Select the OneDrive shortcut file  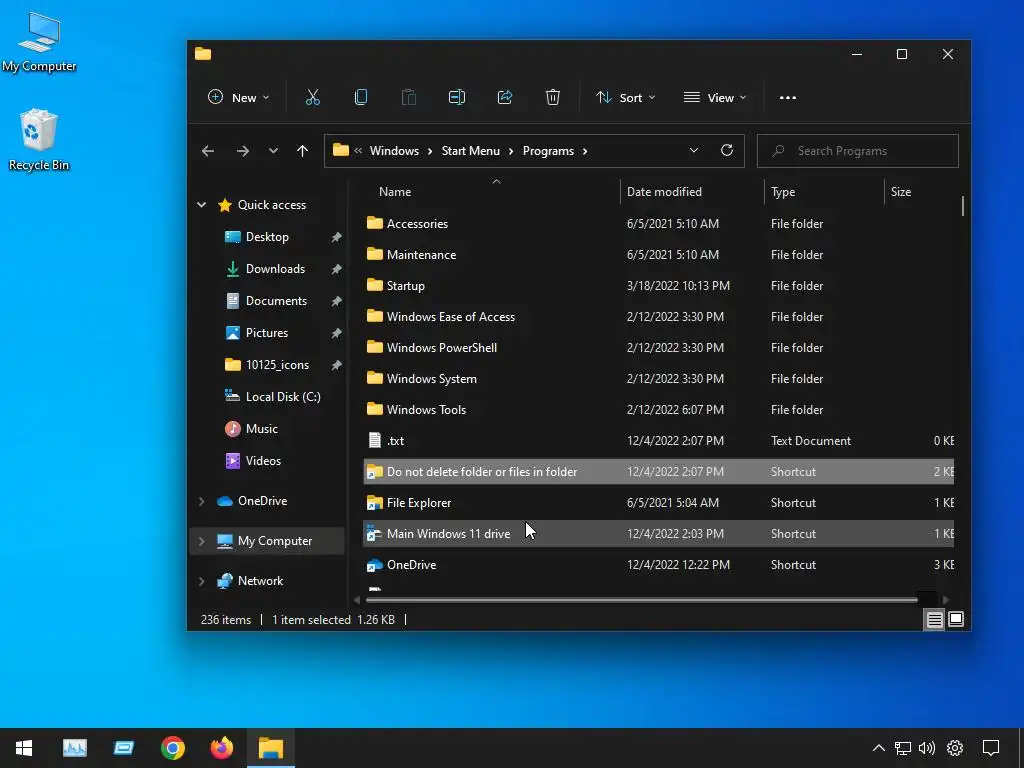pyautogui.click(x=658, y=565)
